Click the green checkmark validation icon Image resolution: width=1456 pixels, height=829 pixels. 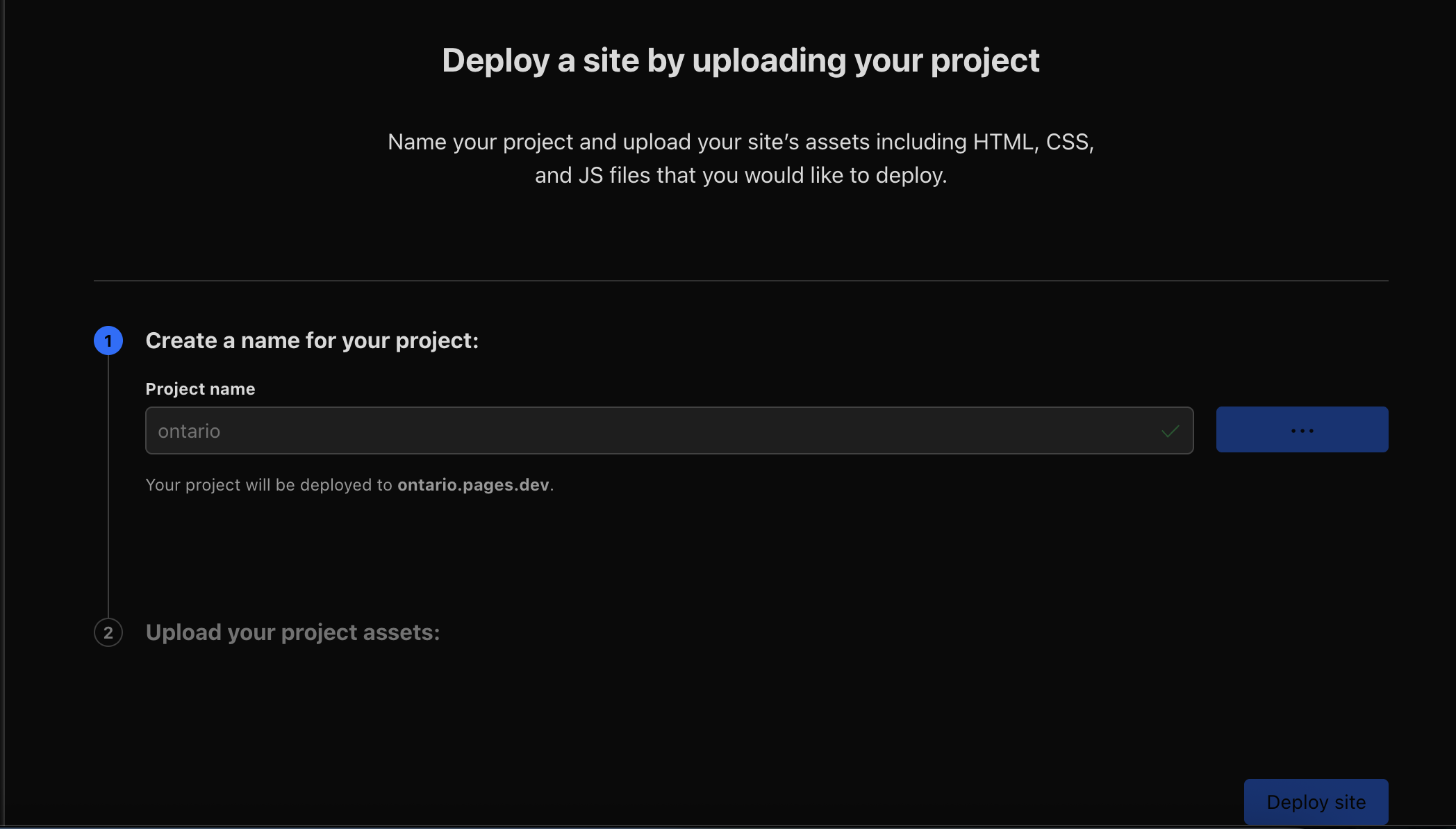coord(1170,432)
